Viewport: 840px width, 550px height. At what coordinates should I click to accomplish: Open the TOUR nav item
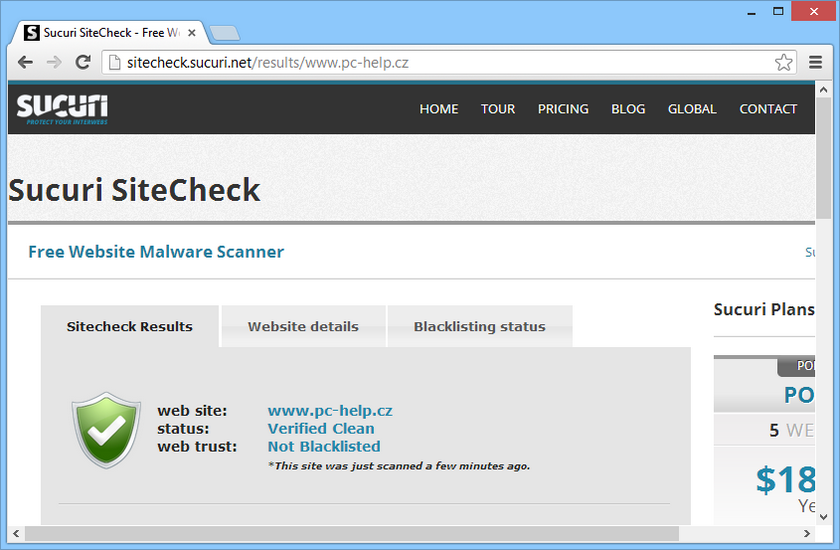coord(498,109)
